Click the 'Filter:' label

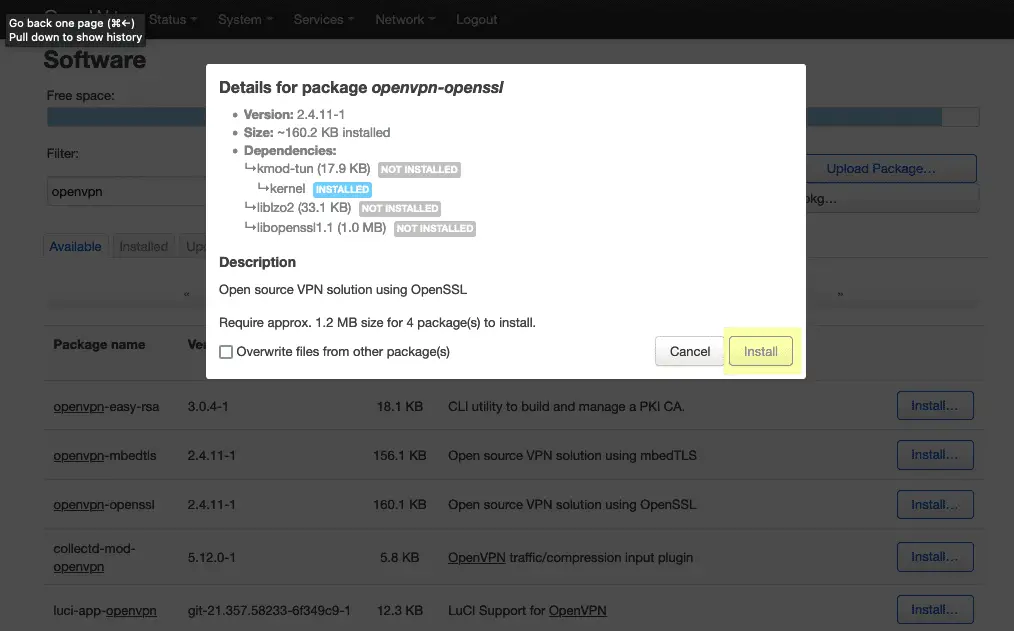(x=63, y=154)
